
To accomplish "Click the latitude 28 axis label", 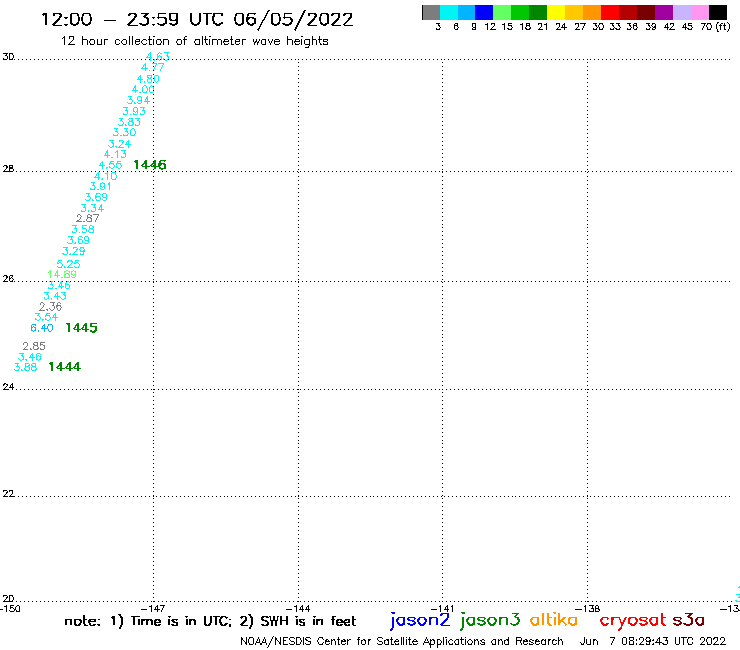I will [8, 169].
